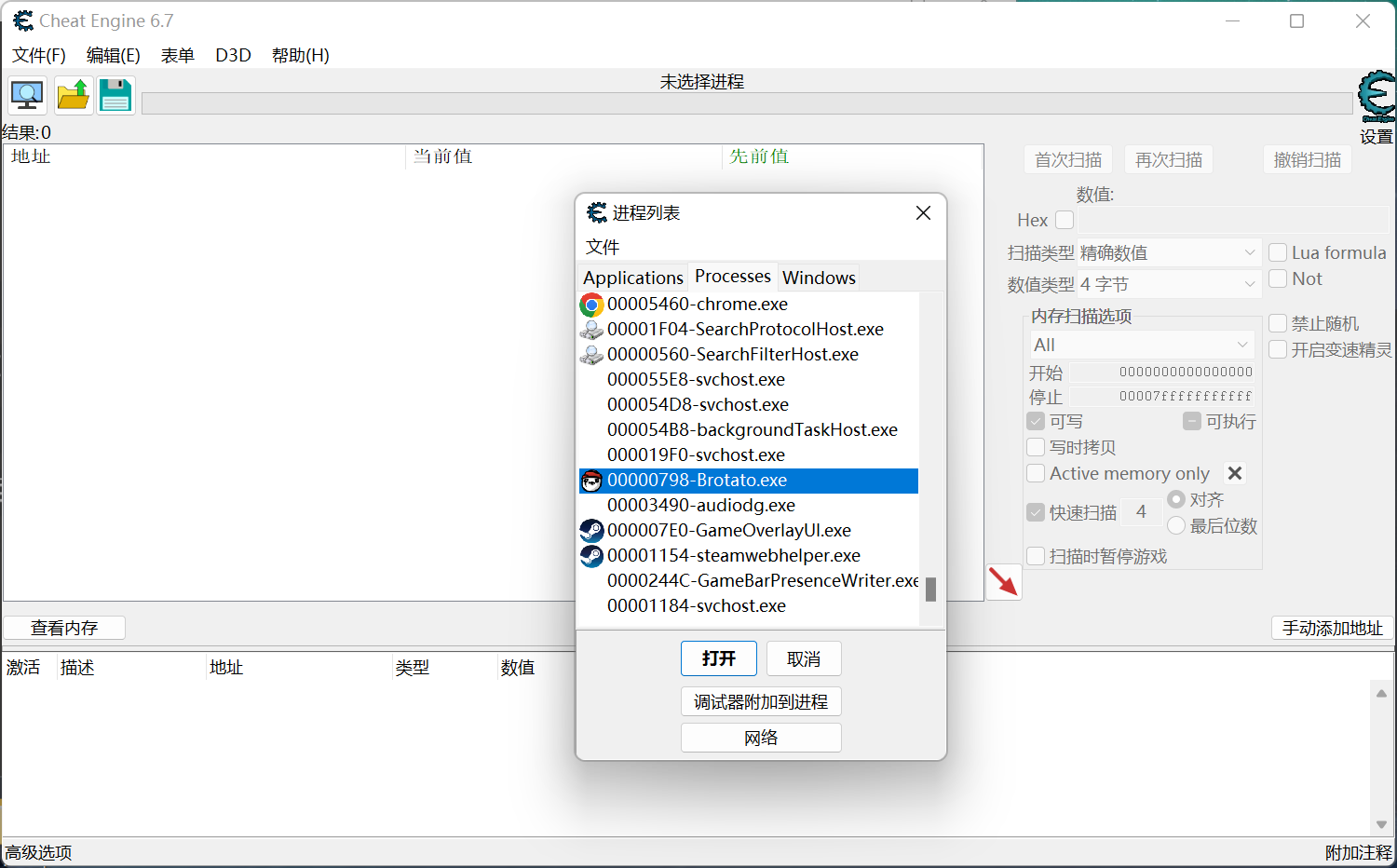The image size is (1397, 868).
Task: Click the chrome icon of 00005460-chrome.exe
Action: point(591,305)
